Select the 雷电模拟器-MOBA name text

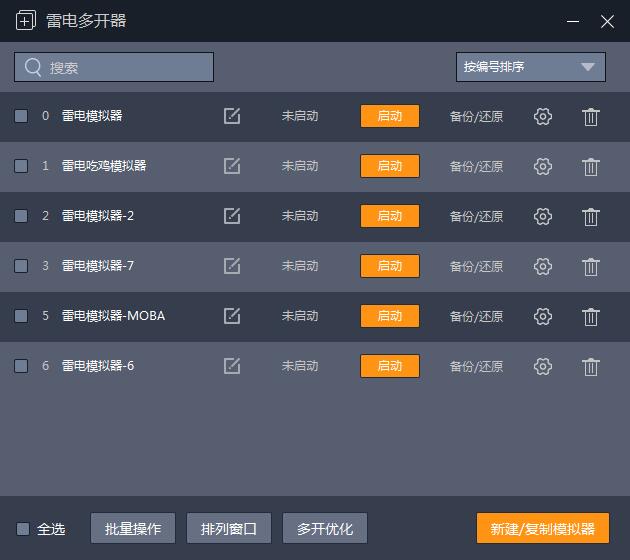click(x=113, y=316)
